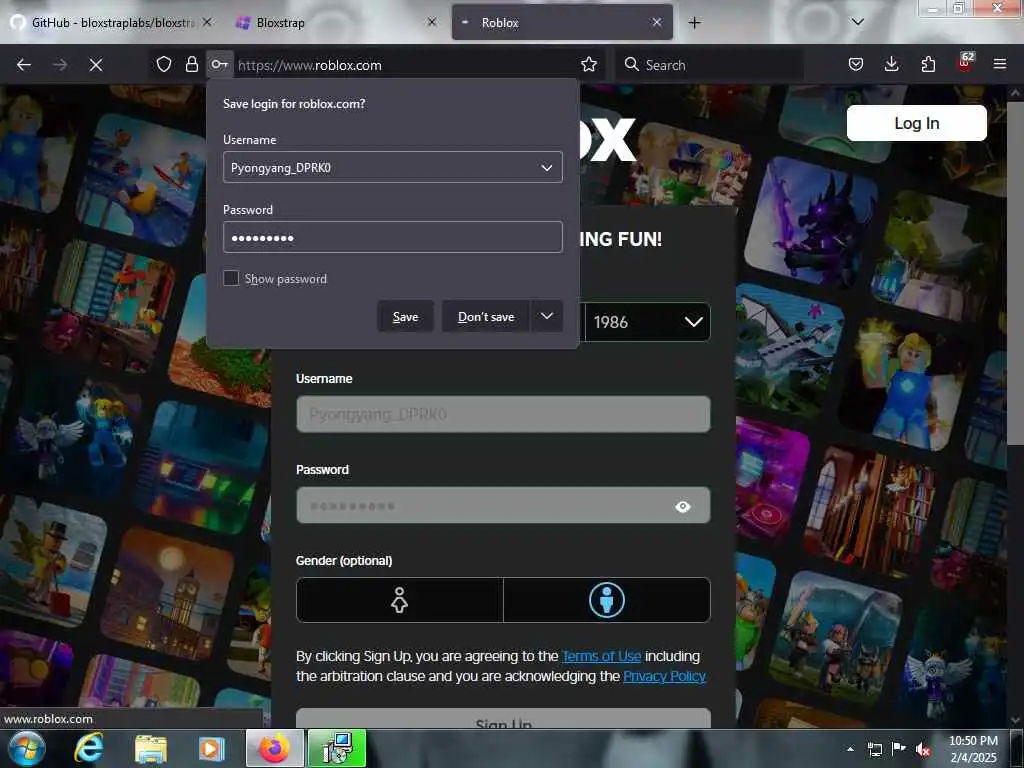Open the network tray icon
1024x768 pixels.
(x=874, y=749)
